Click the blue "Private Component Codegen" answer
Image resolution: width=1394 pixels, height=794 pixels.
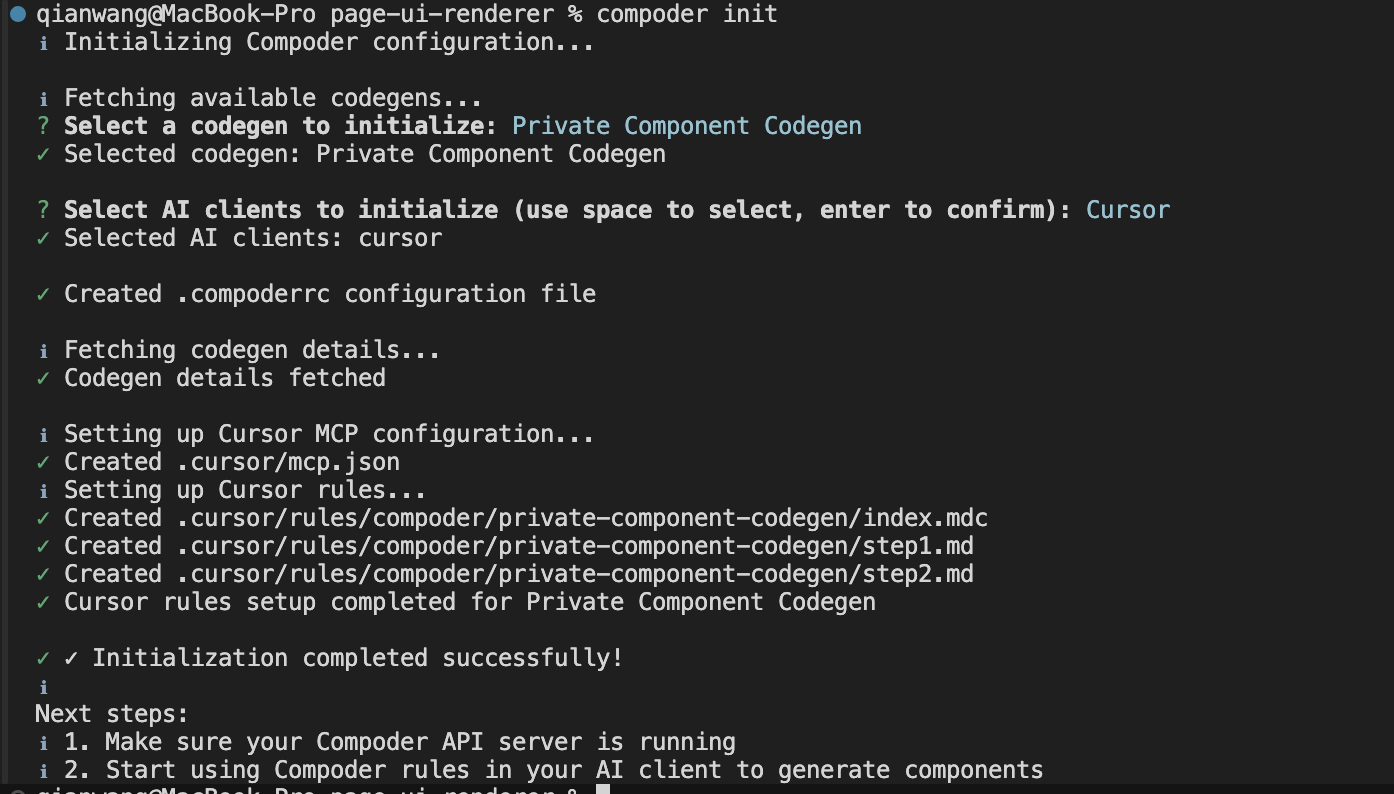[x=686, y=126]
